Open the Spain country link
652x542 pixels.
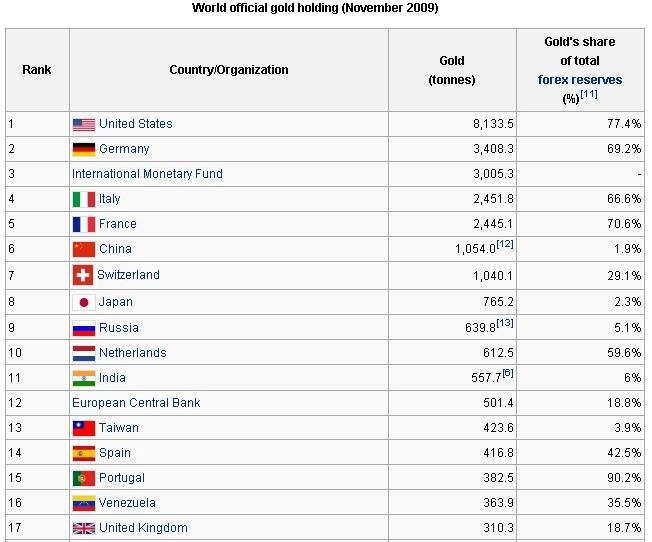coord(115,453)
